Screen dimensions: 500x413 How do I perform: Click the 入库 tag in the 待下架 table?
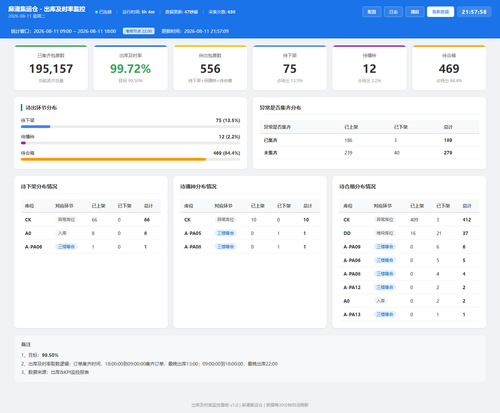(62, 233)
